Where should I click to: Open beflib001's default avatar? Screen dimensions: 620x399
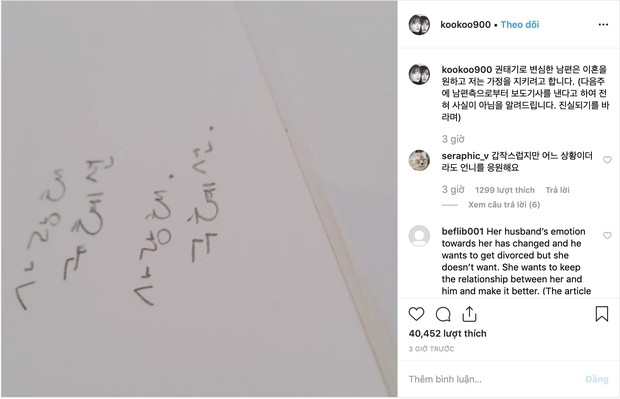pyautogui.click(x=419, y=236)
